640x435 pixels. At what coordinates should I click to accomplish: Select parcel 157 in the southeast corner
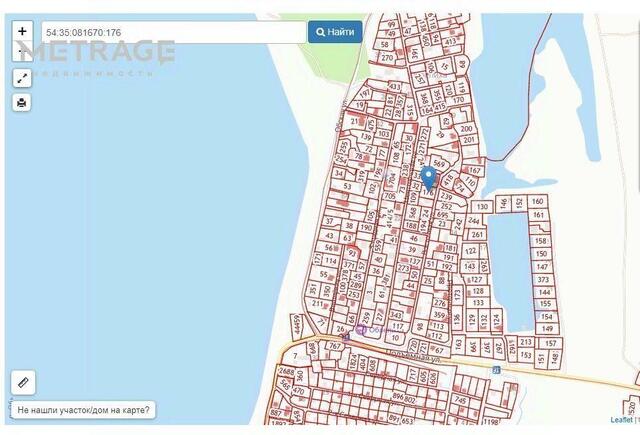pos(551,343)
